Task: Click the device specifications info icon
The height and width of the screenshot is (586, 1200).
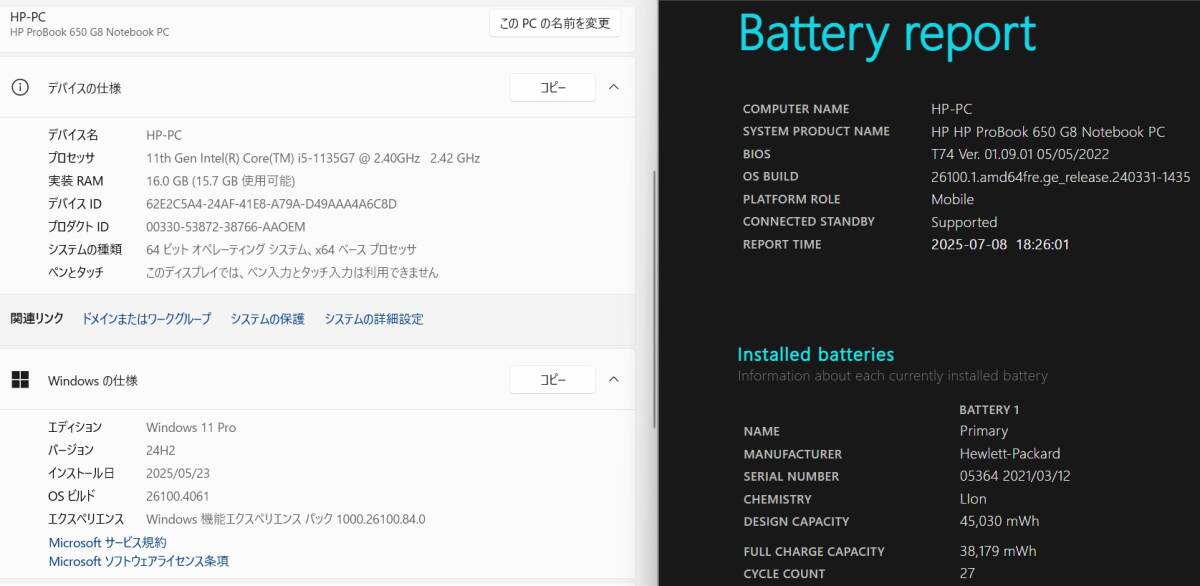Action: pyautogui.click(x=20, y=87)
